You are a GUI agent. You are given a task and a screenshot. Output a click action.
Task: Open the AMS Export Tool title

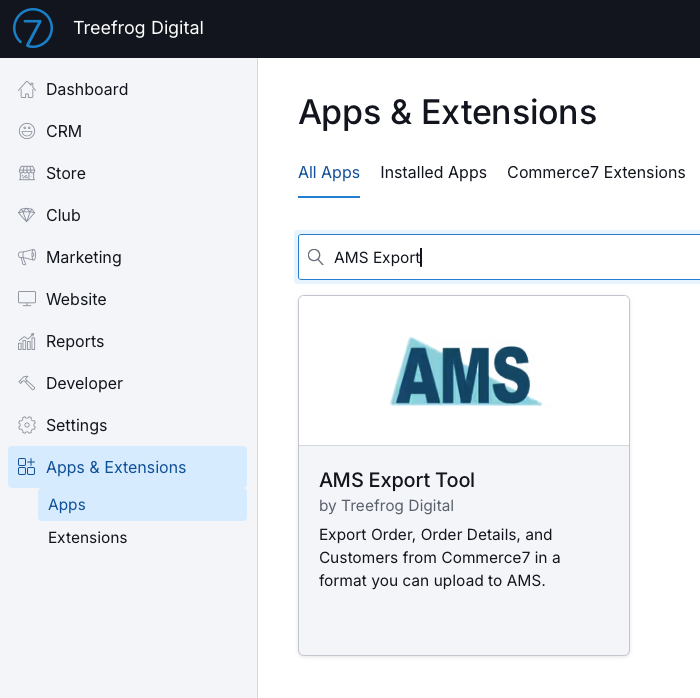pyautogui.click(x=397, y=480)
